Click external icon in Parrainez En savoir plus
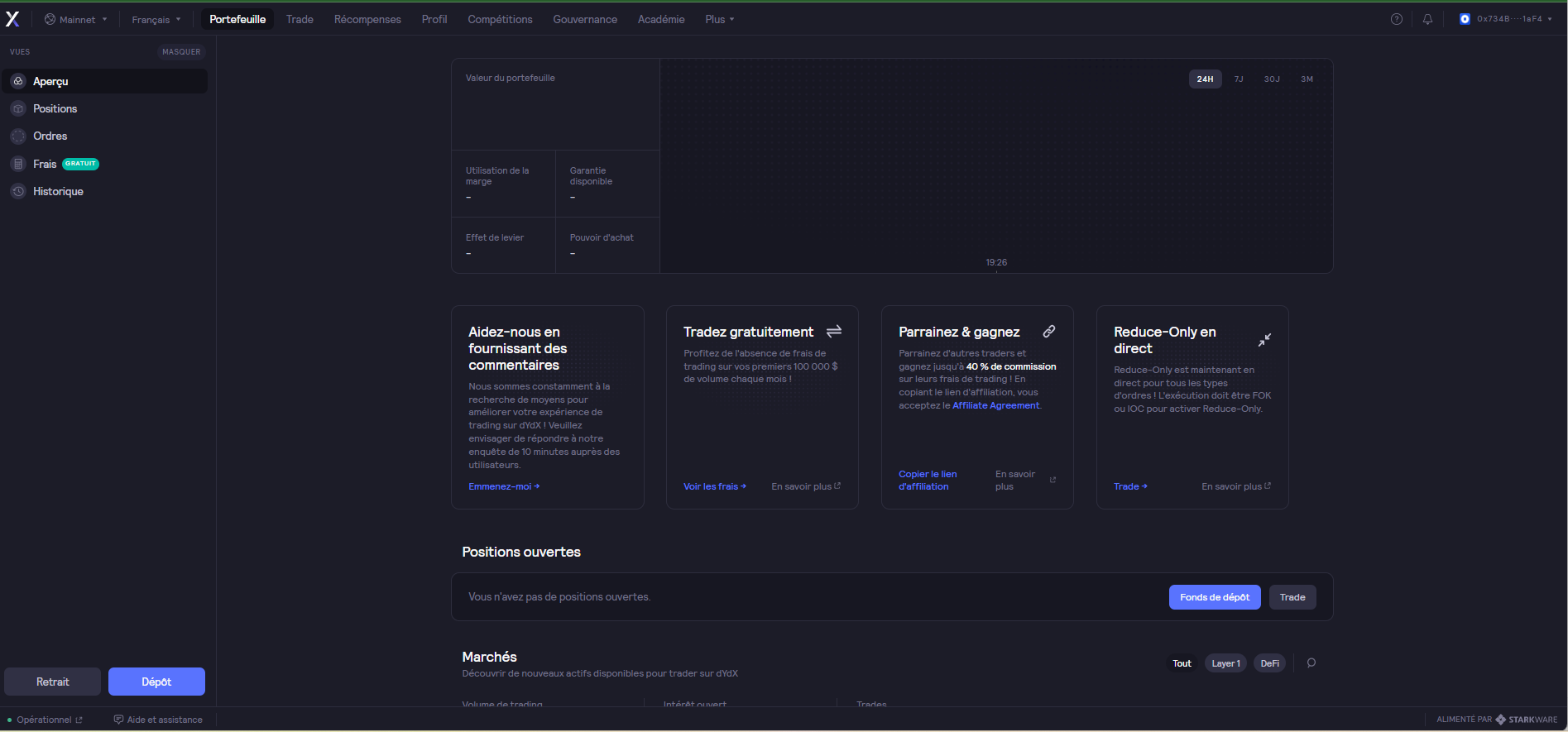This screenshot has width=1568, height=732. (x=1053, y=480)
